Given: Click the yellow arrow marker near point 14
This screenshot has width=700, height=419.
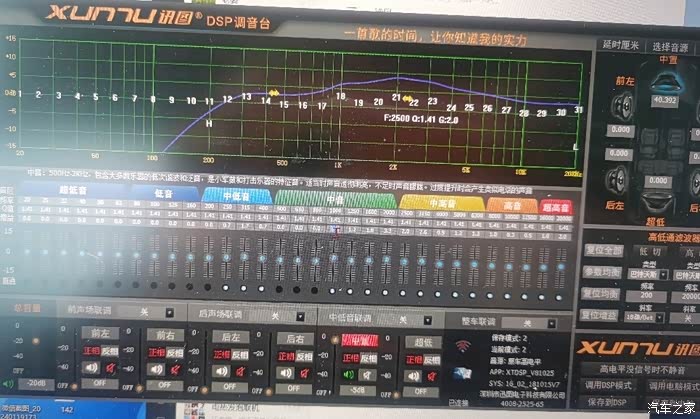Looking at the screenshot, I should pos(274,93).
